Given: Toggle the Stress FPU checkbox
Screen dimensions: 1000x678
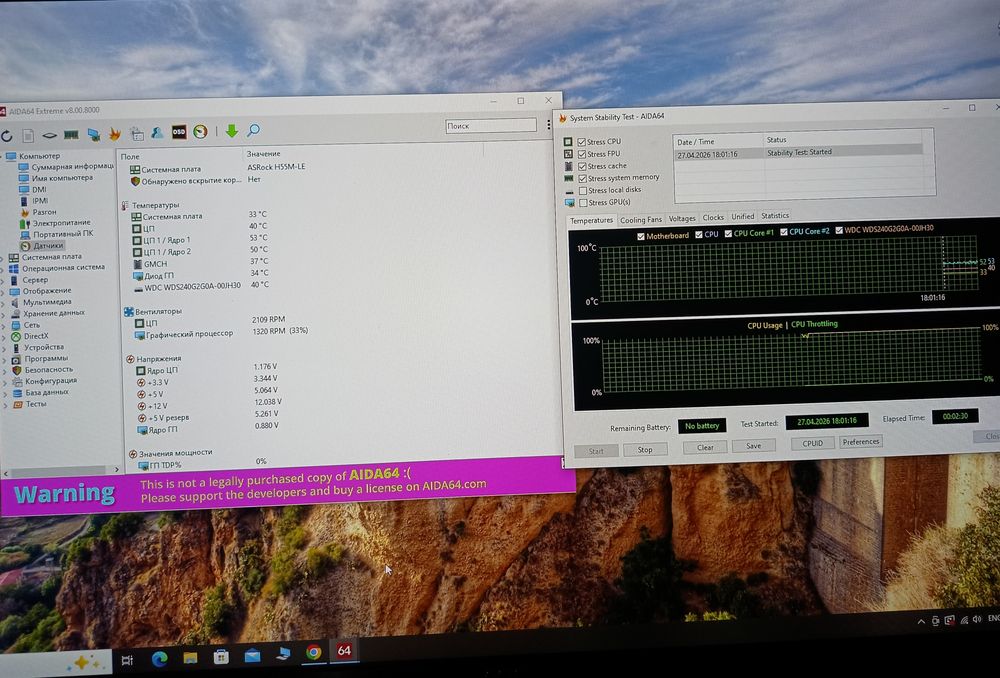Looking at the screenshot, I should (582, 154).
